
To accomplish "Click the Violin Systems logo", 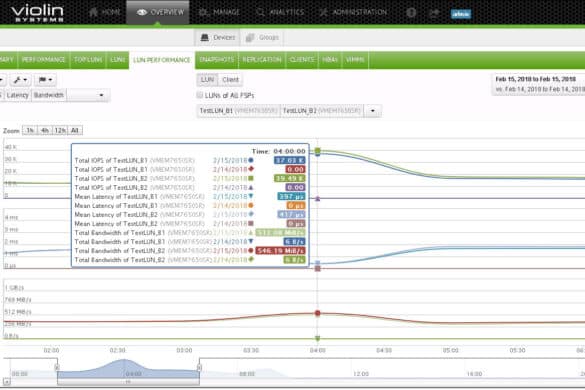I will click(x=37, y=13).
